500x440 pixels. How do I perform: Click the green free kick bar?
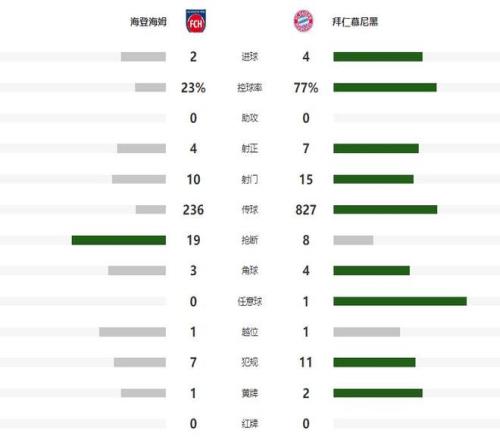click(400, 301)
